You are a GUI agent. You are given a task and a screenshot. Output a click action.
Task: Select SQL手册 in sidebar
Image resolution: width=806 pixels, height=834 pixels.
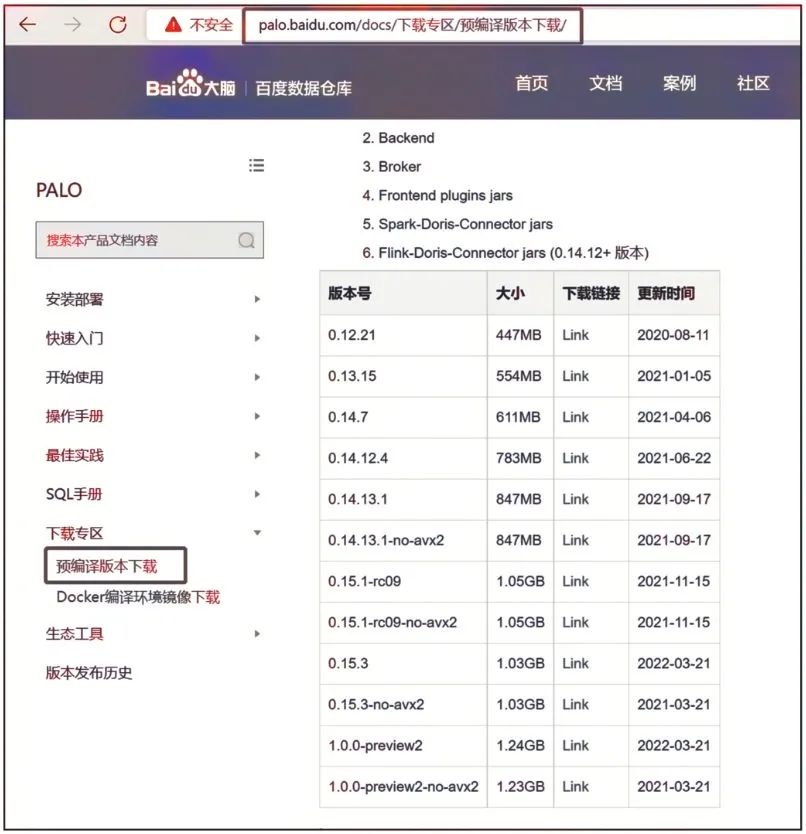(x=74, y=495)
